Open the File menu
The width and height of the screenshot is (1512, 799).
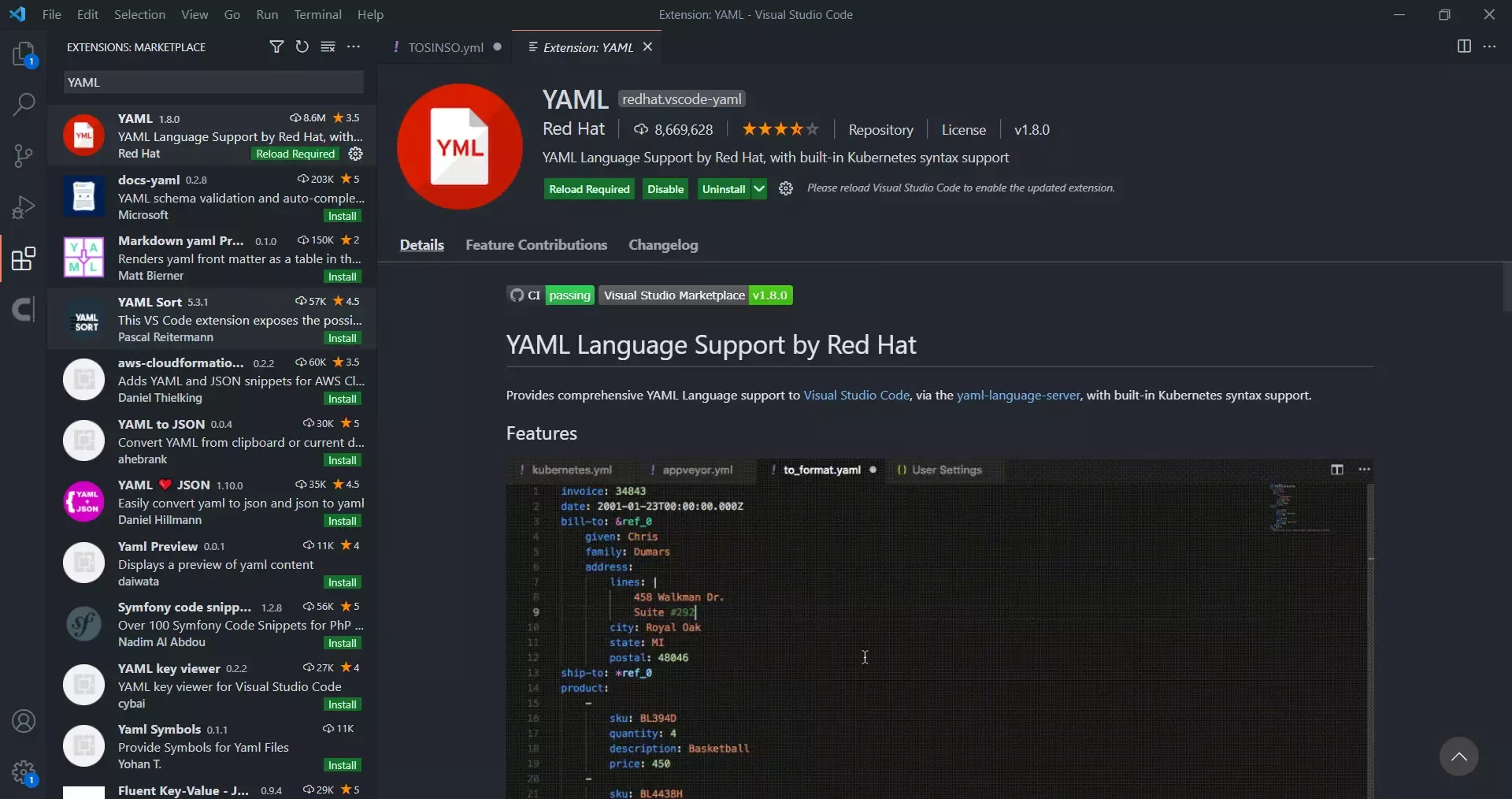51,14
